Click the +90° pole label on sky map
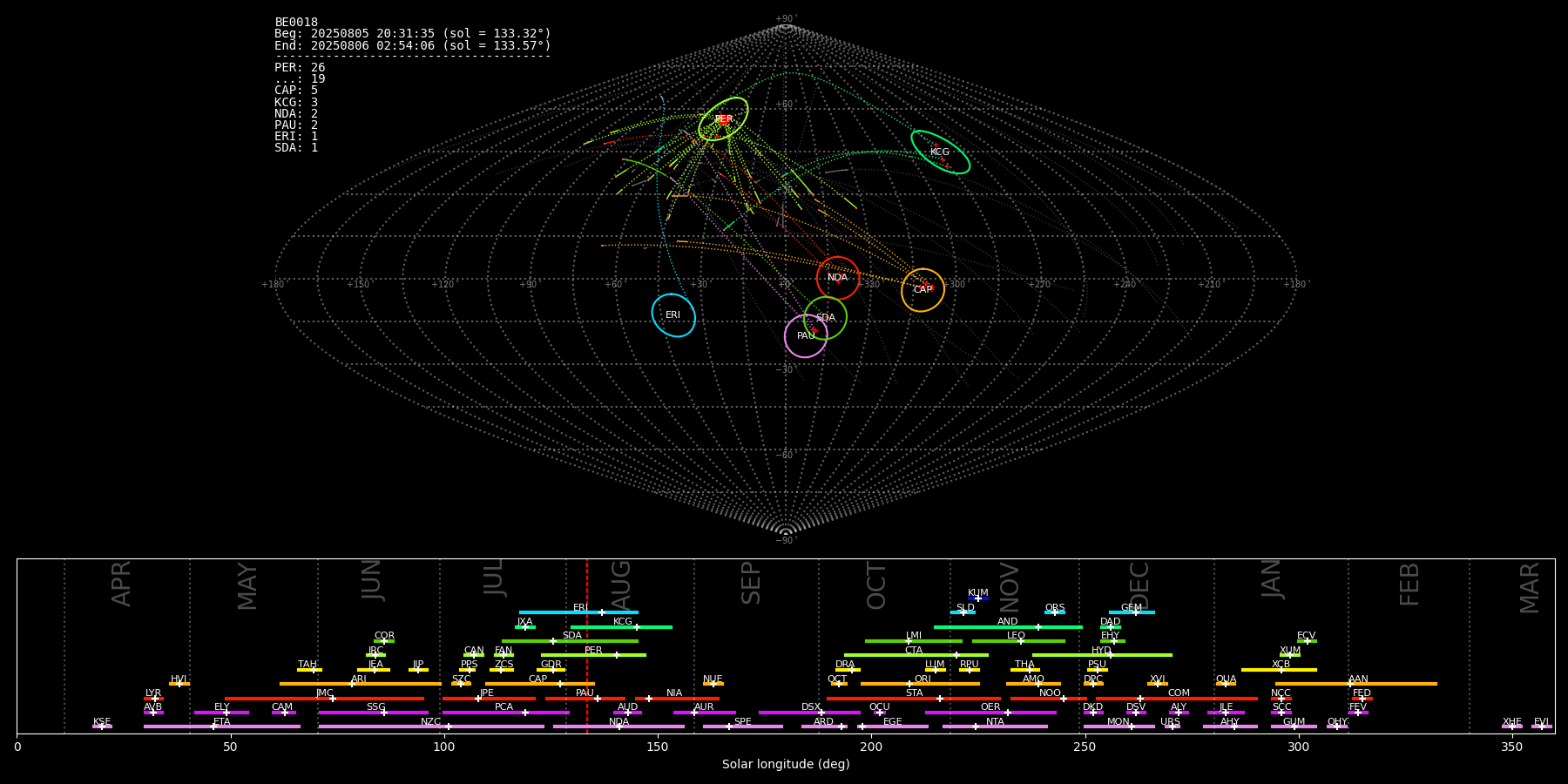The width and height of the screenshot is (1568, 784). pos(786,19)
